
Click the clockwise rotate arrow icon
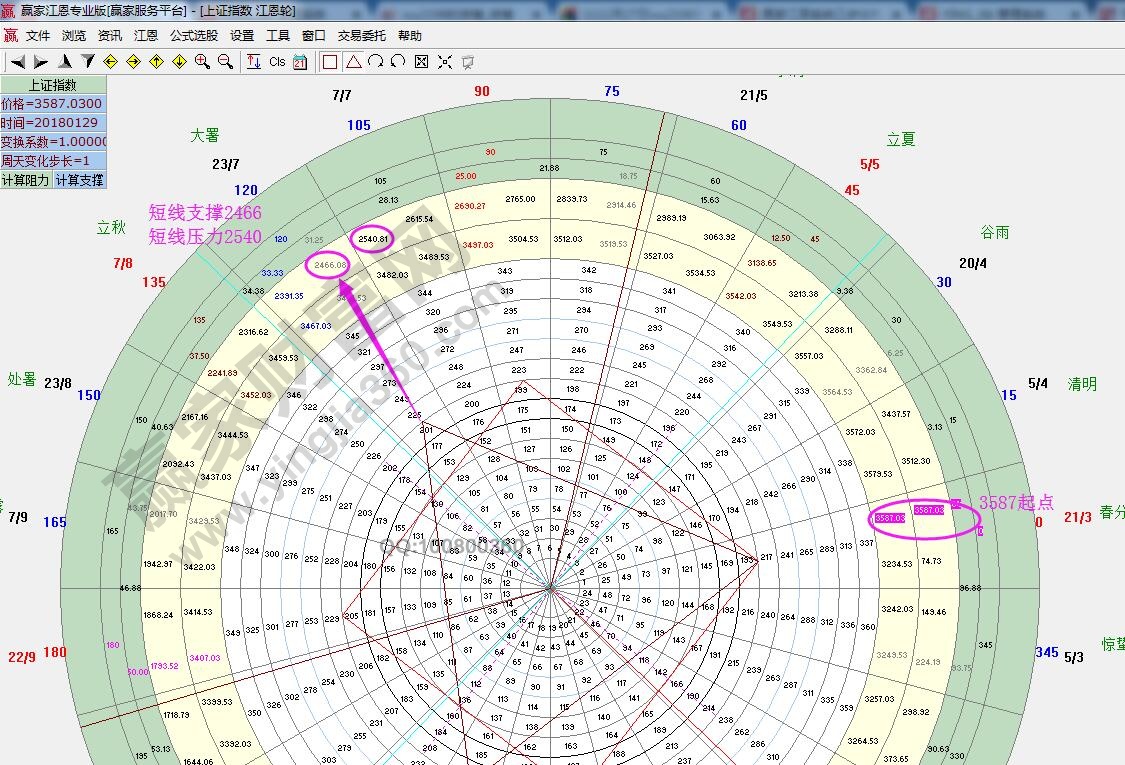(x=375, y=62)
